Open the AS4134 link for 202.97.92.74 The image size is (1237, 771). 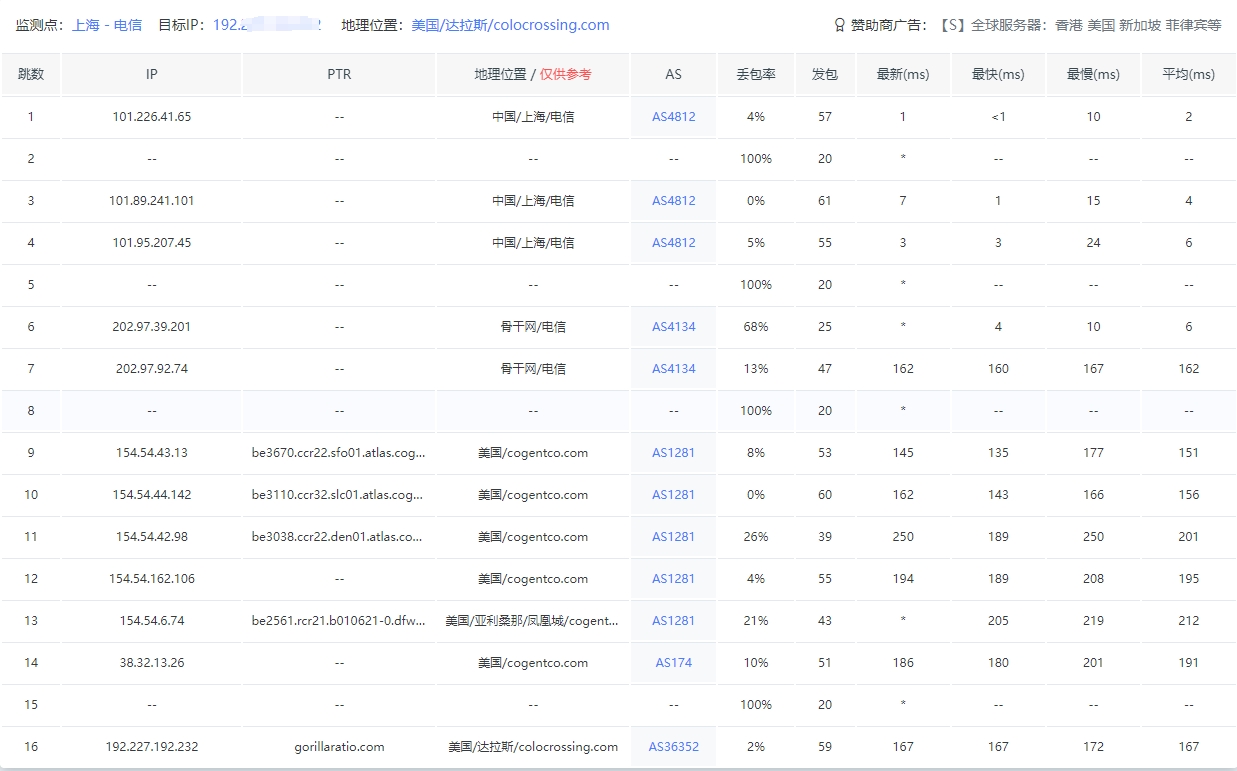pyautogui.click(x=674, y=369)
